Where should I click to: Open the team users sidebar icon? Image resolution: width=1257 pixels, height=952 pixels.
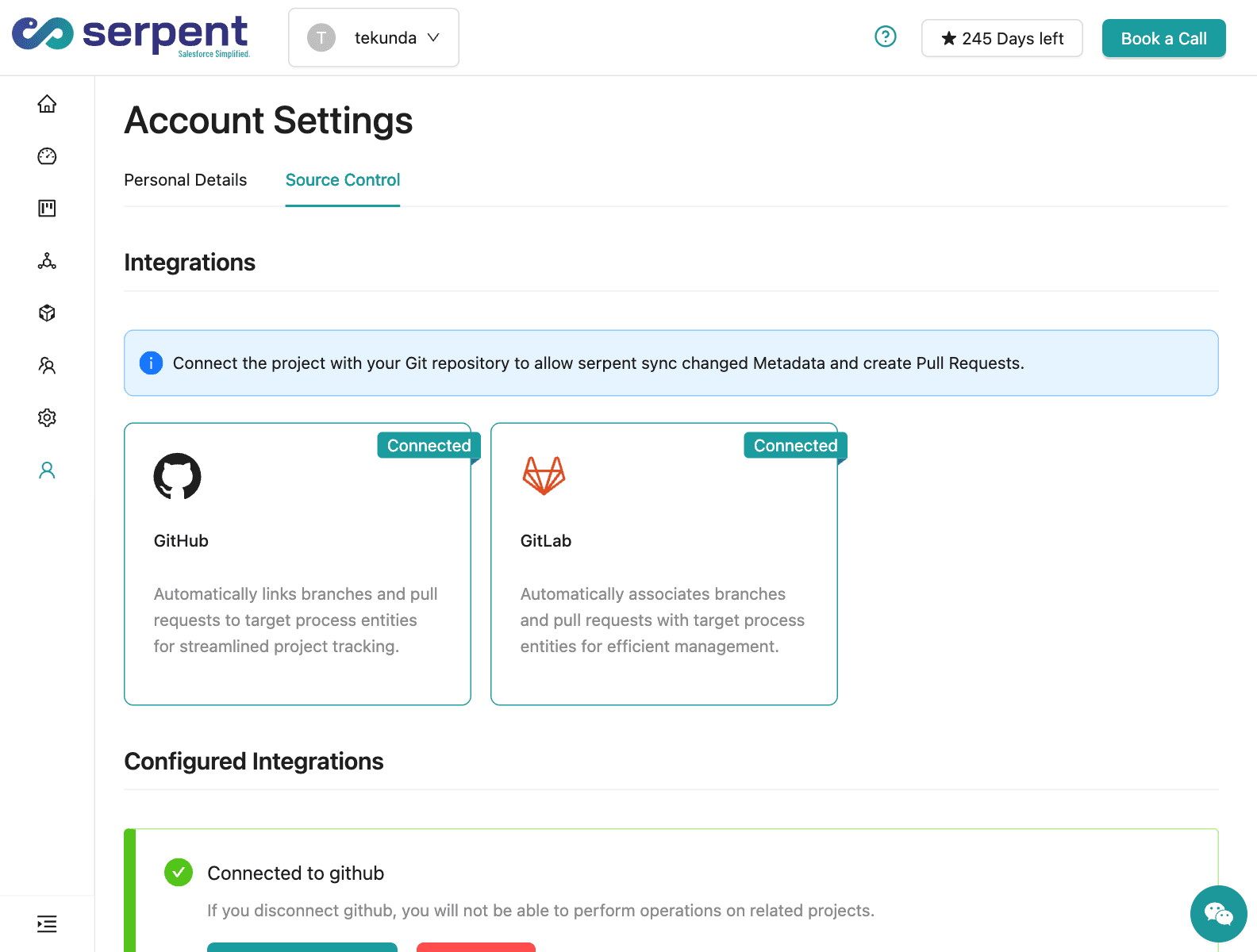47,366
